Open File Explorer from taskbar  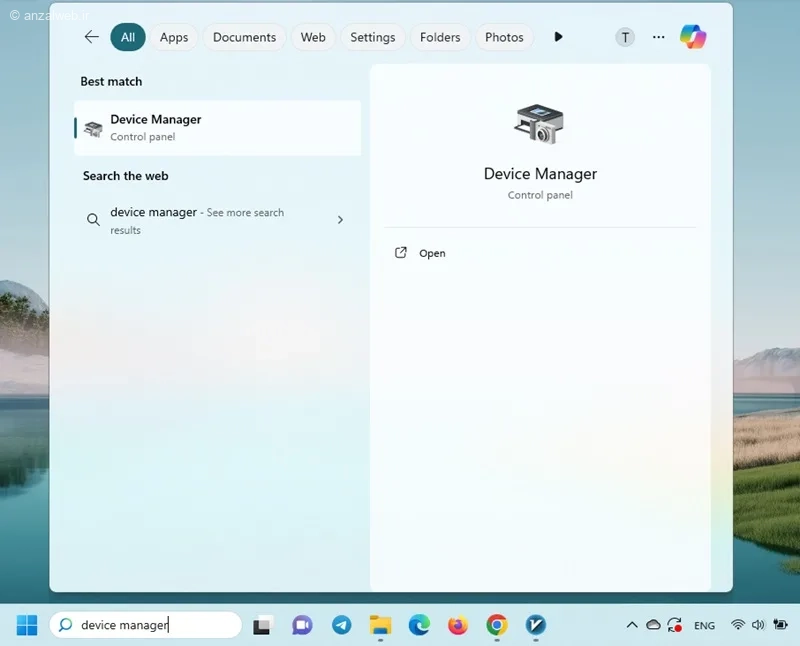(380, 625)
